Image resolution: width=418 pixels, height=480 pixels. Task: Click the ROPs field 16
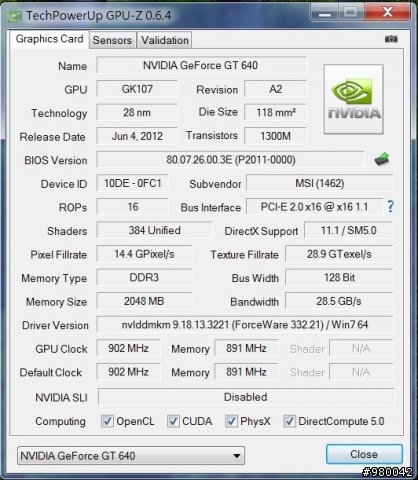click(x=133, y=207)
